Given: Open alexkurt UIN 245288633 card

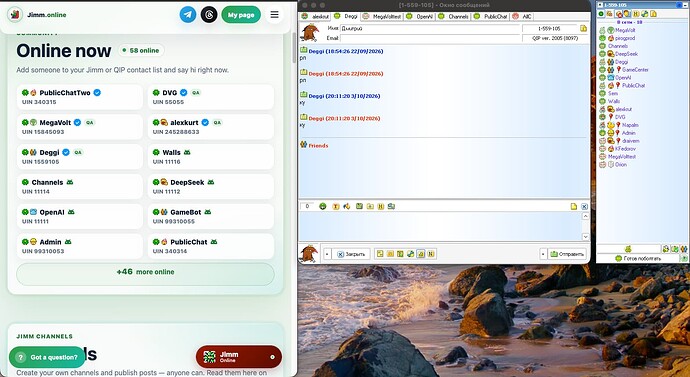Looking at the screenshot, I should [x=210, y=127].
